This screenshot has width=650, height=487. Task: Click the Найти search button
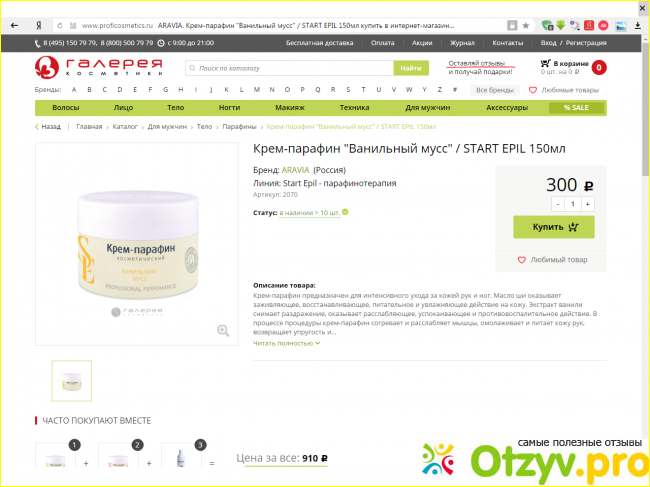click(x=411, y=68)
